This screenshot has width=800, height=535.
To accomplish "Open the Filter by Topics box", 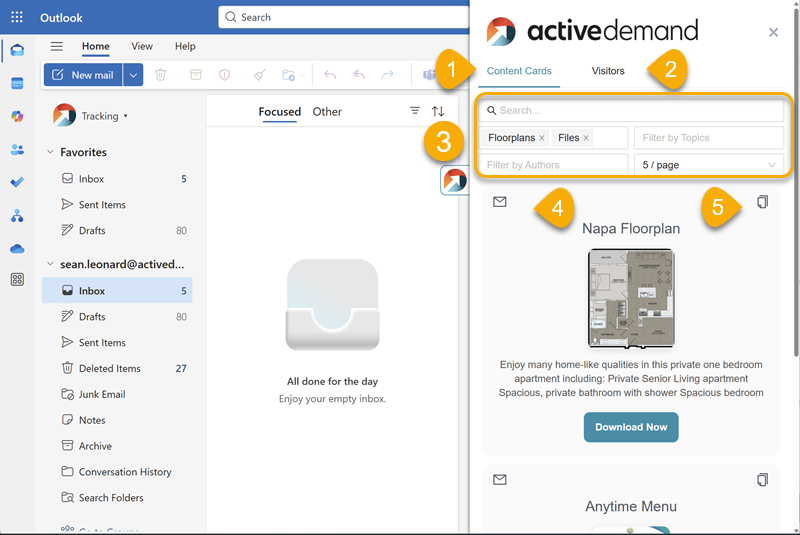I will tap(709, 138).
